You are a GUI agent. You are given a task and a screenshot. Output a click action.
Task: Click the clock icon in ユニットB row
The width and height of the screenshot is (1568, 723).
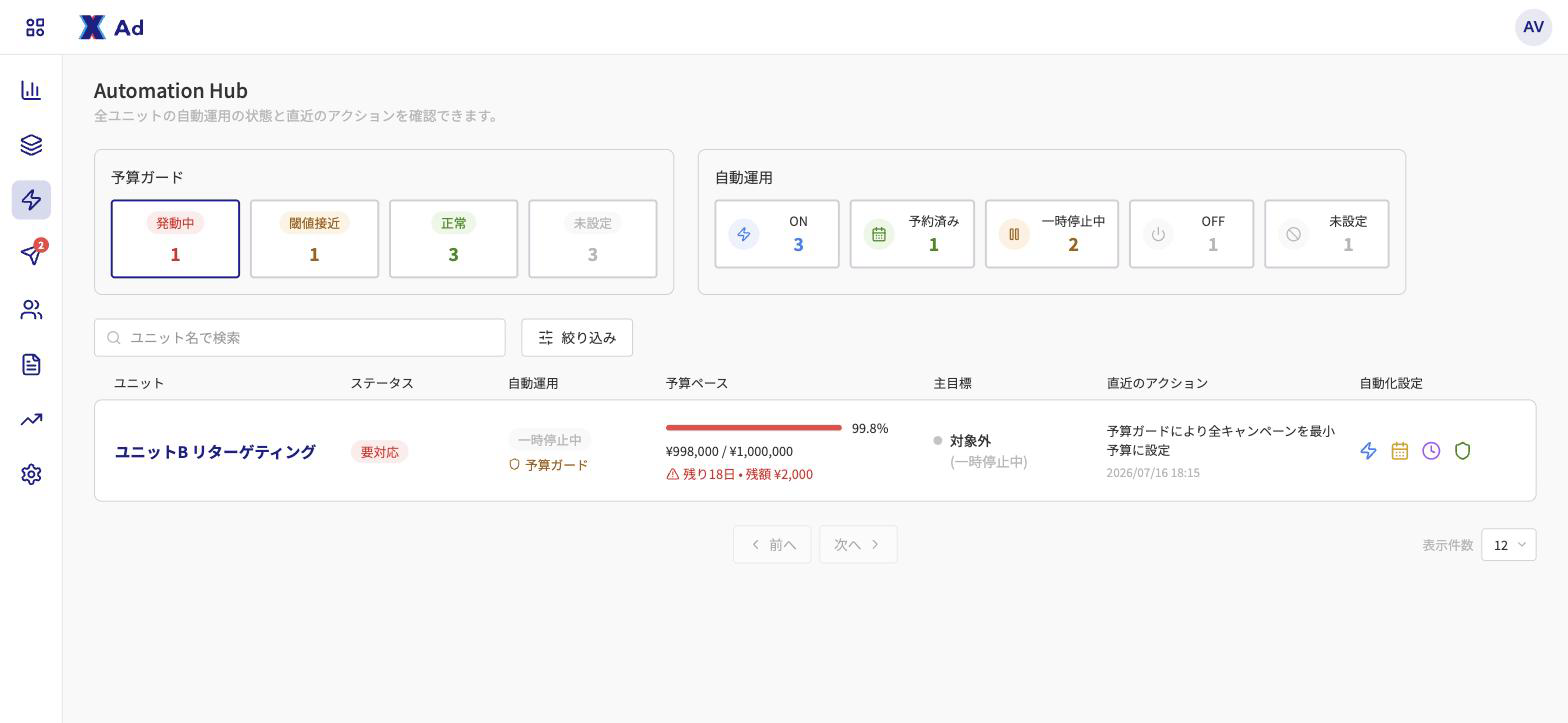[1431, 451]
